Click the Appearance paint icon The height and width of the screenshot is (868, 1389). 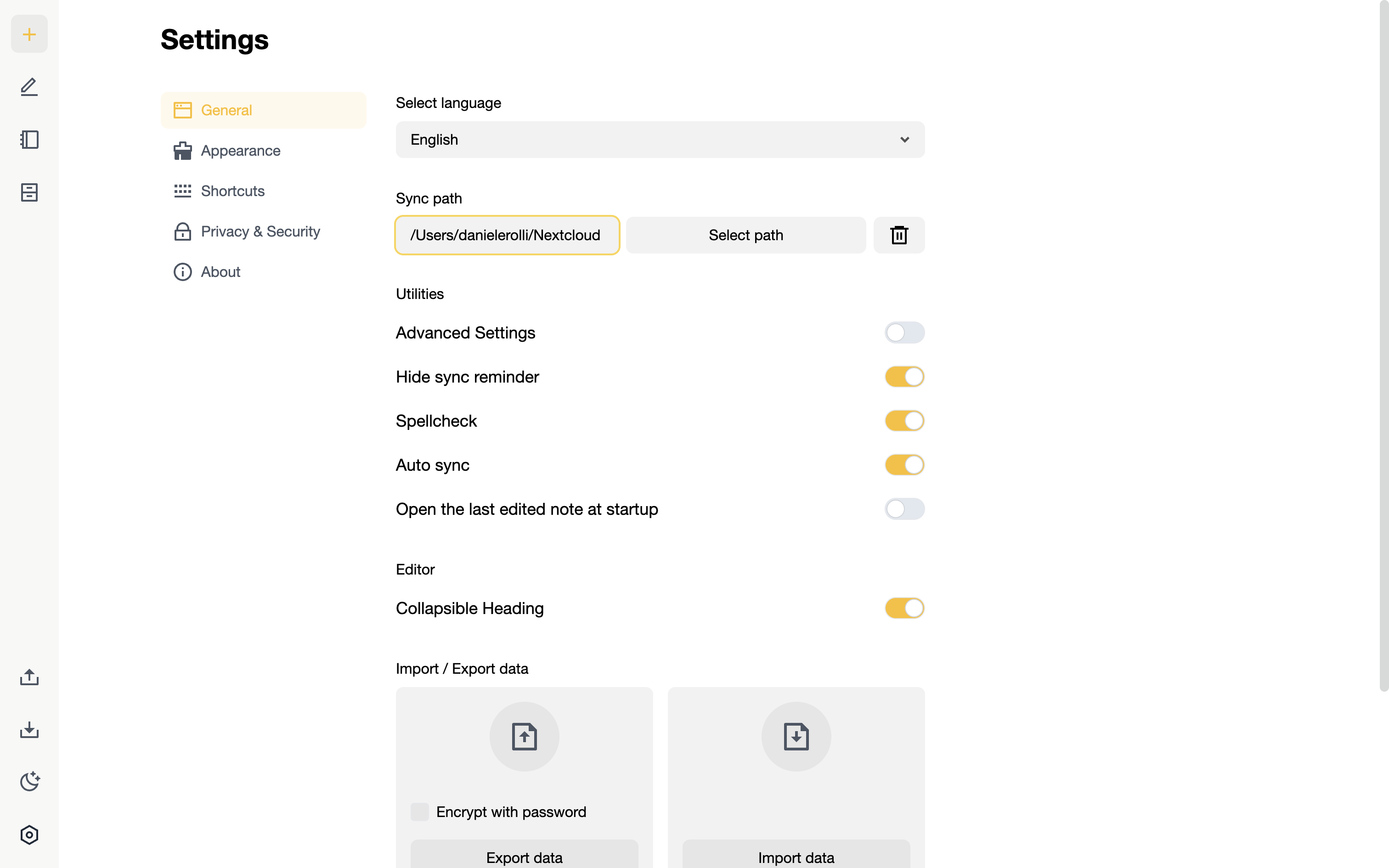(182, 151)
